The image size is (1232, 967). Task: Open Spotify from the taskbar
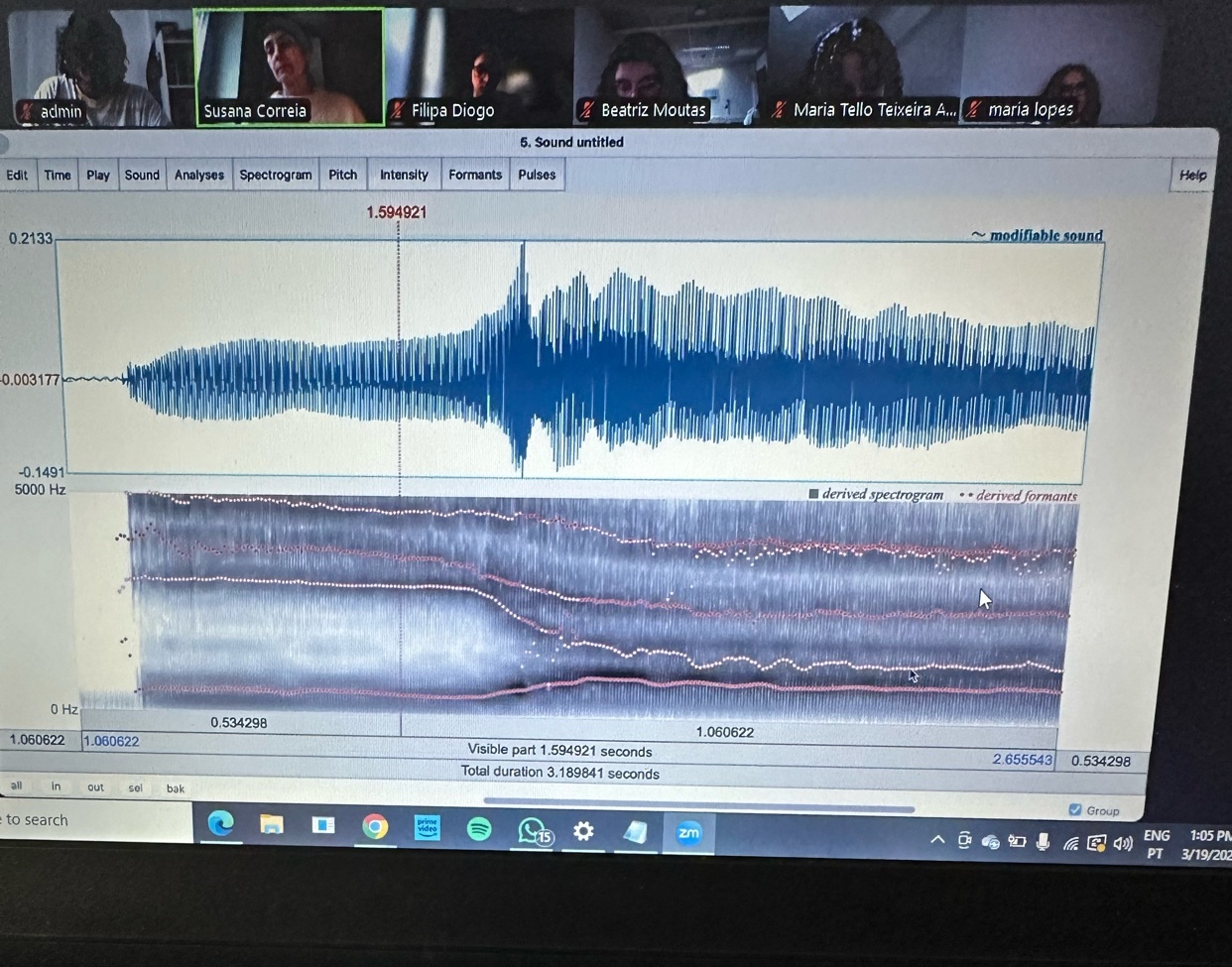click(x=479, y=829)
